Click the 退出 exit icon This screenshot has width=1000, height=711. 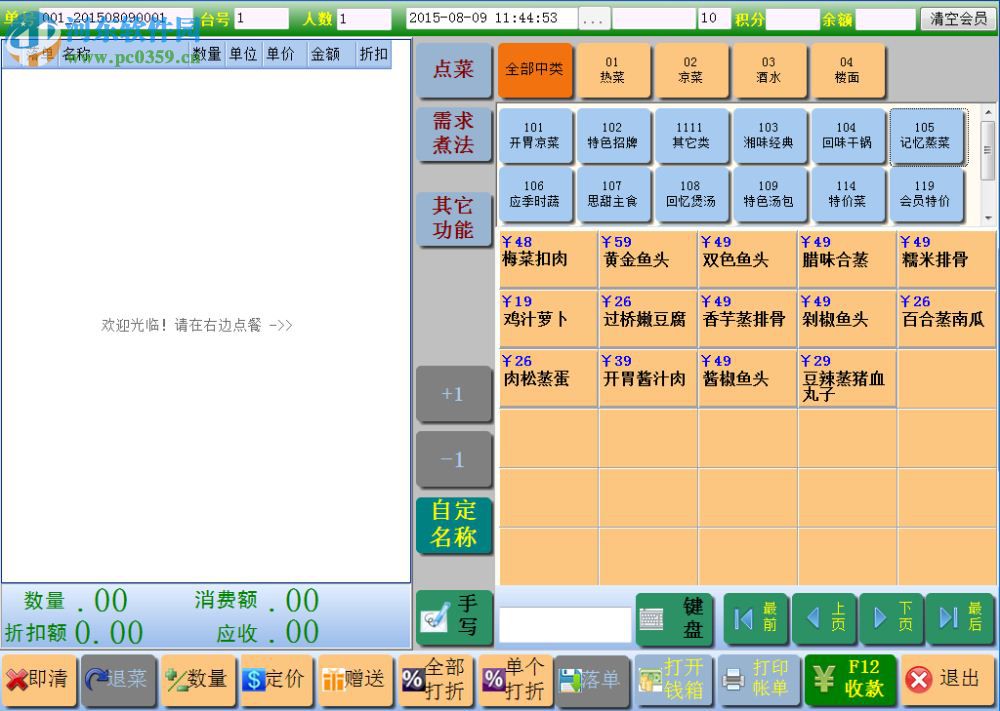coord(944,680)
